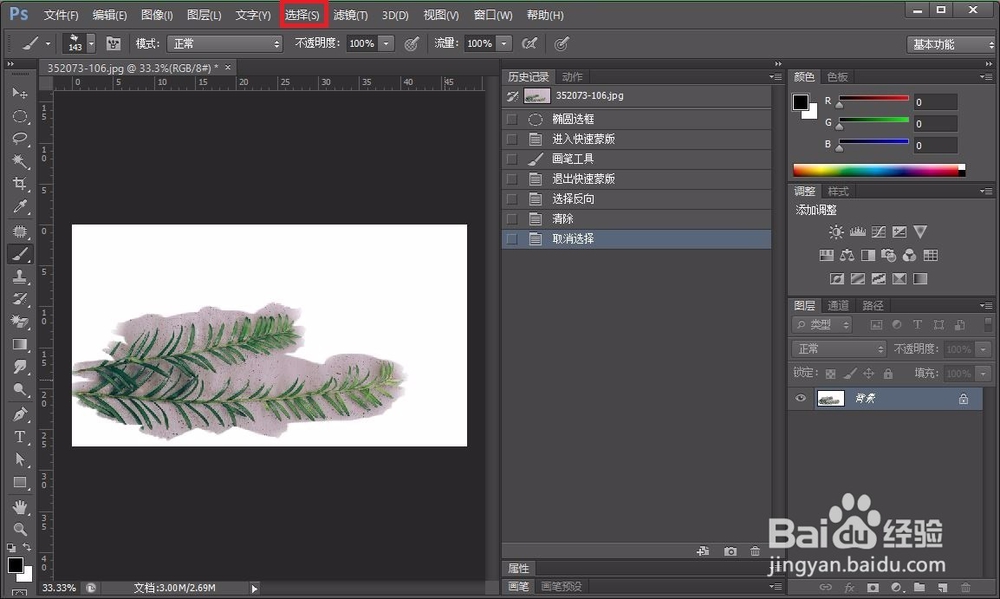Add Levels adjustment icon
The image size is (1000, 599).
click(x=857, y=232)
